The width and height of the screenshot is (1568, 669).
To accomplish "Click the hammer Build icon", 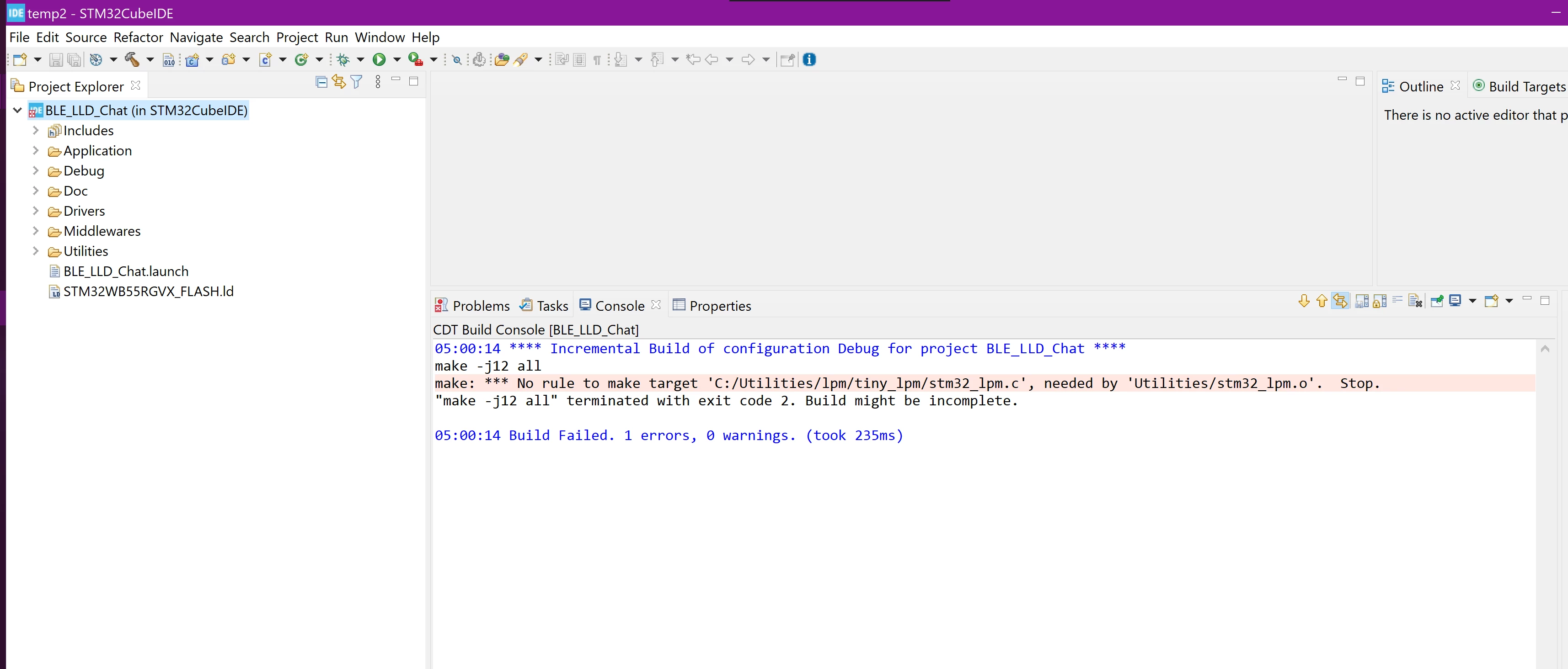I will pyautogui.click(x=132, y=59).
